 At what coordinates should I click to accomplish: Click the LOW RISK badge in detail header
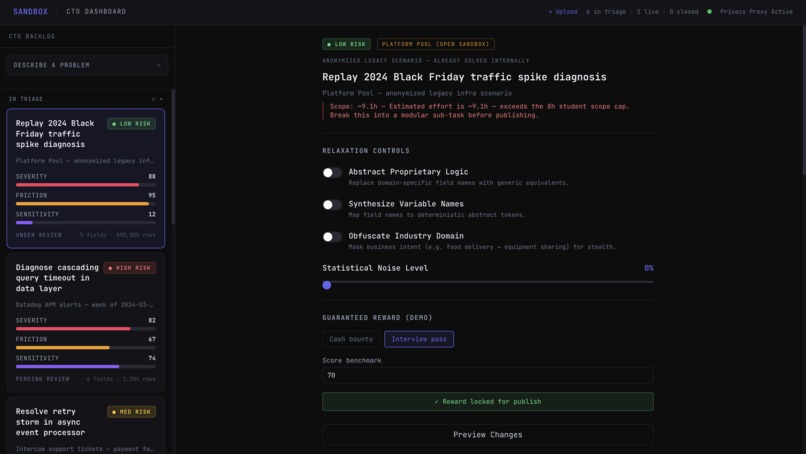coord(346,44)
